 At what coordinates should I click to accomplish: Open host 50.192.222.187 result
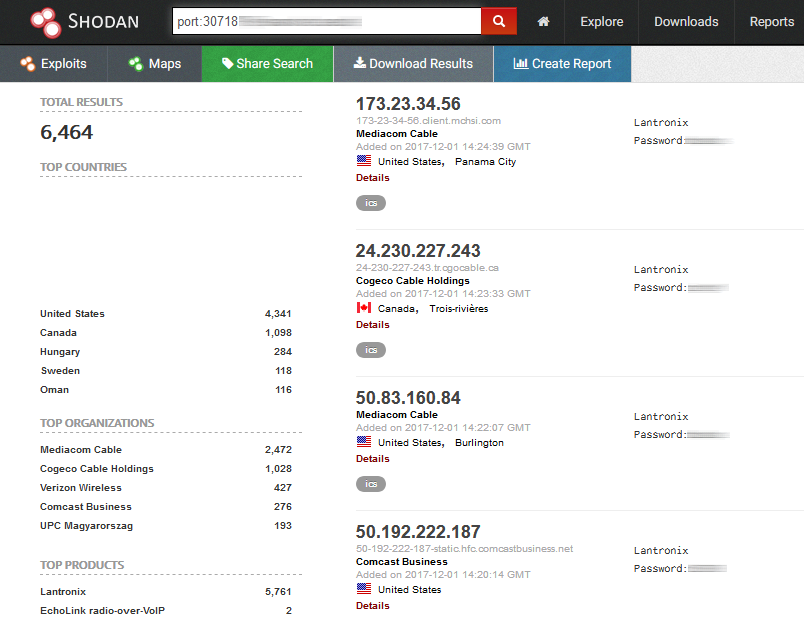[418, 531]
